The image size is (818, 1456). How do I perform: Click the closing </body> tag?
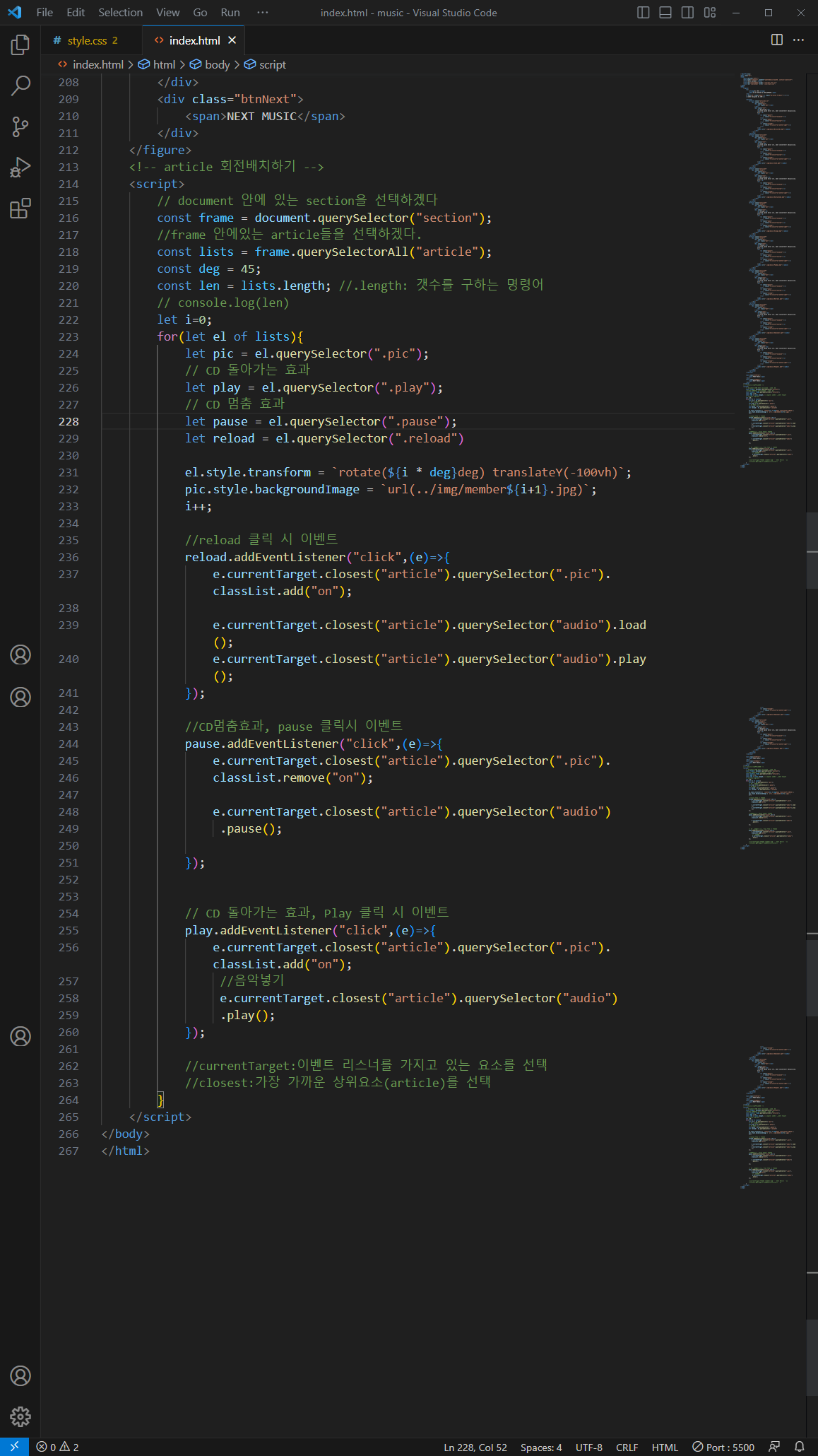(x=125, y=1134)
